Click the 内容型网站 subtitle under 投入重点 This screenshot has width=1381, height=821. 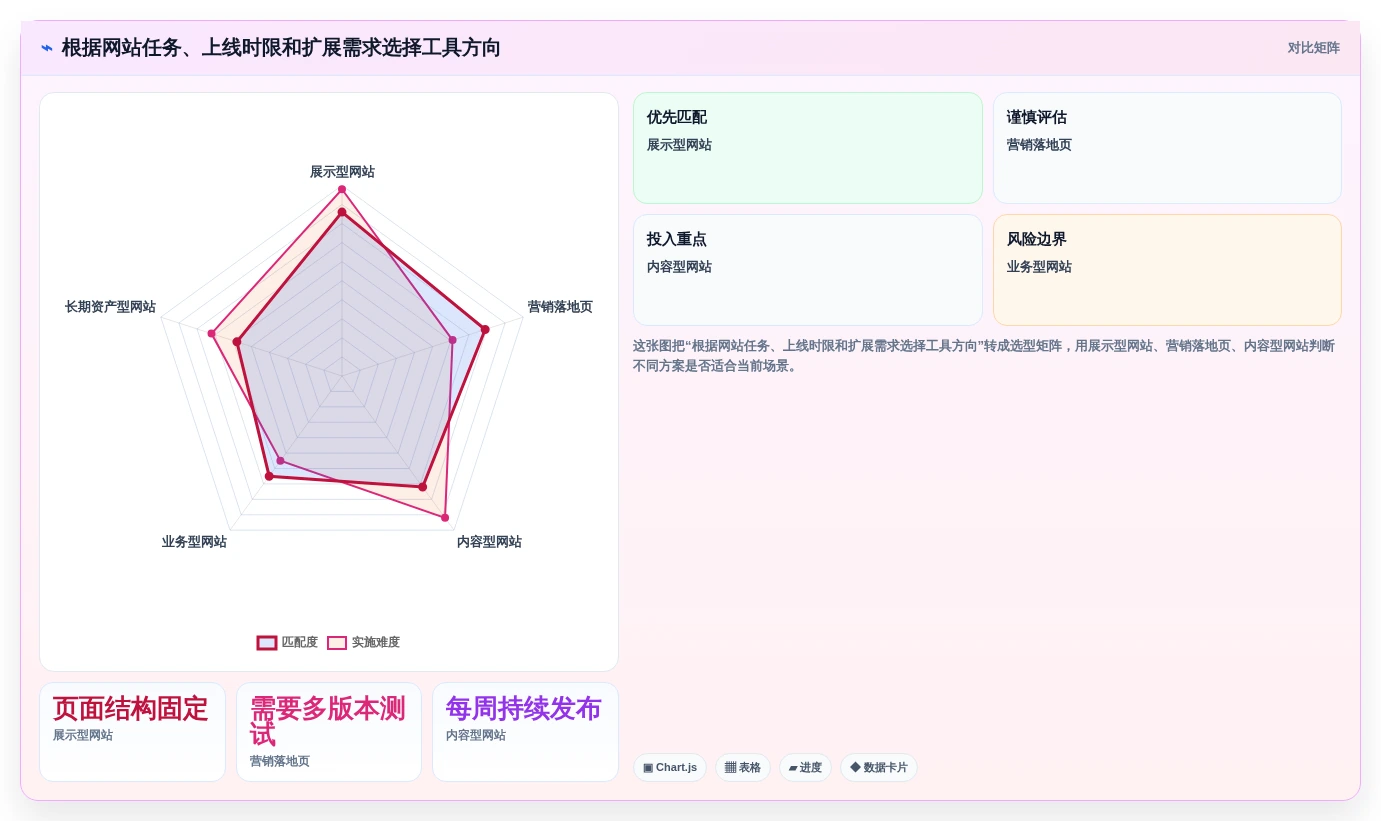(x=679, y=267)
